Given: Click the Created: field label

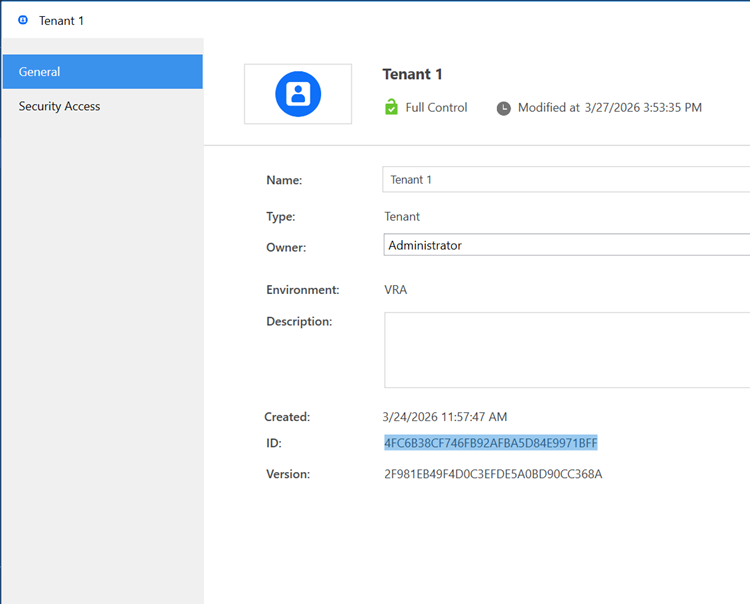Looking at the screenshot, I should click(x=287, y=417).
